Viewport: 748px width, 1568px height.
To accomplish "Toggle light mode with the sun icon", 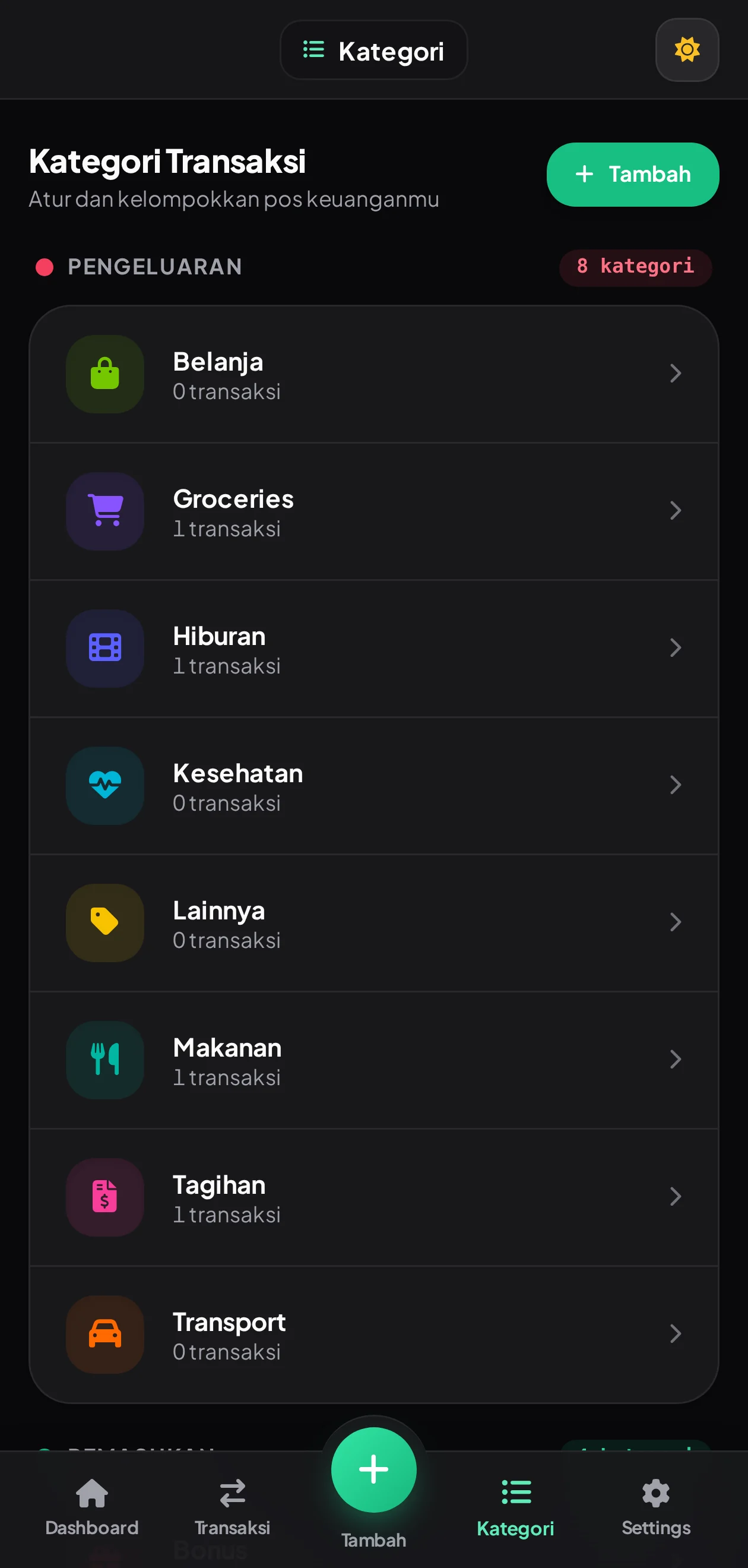I will pos(687,50).
